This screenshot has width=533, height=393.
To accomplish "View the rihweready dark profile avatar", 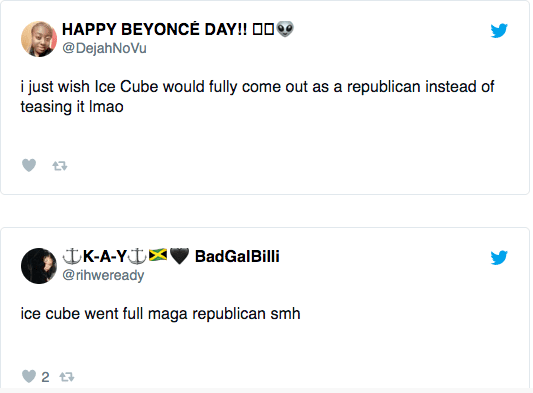I will pos(39,266).
